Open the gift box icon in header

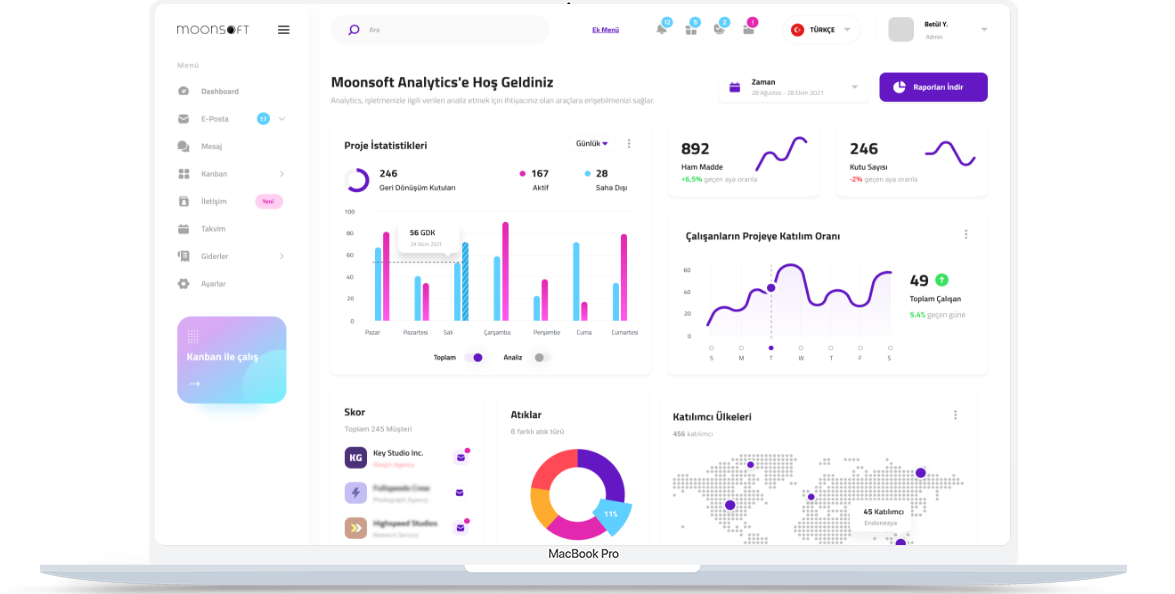(x=690, y=29)
